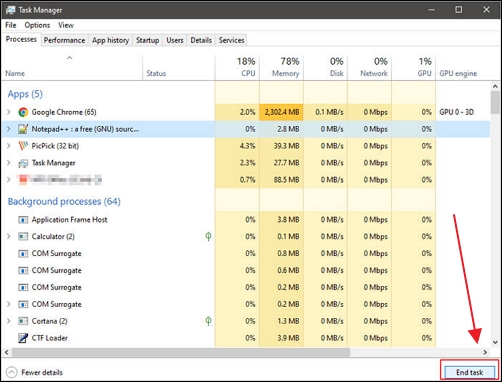Click the Cortana suspended leaf status icon
This screenshot has height=382, width=502.
(x=208, y=321)
